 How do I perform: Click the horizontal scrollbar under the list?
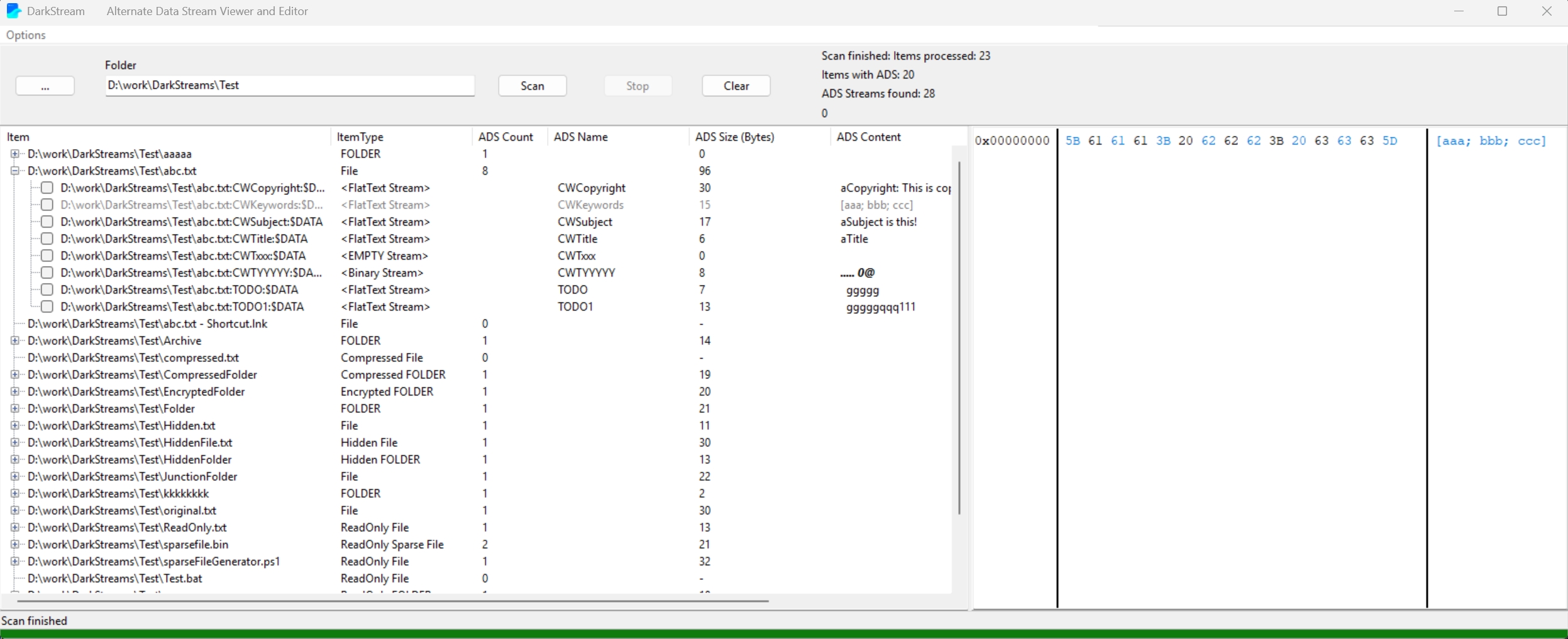pos(392,601)
